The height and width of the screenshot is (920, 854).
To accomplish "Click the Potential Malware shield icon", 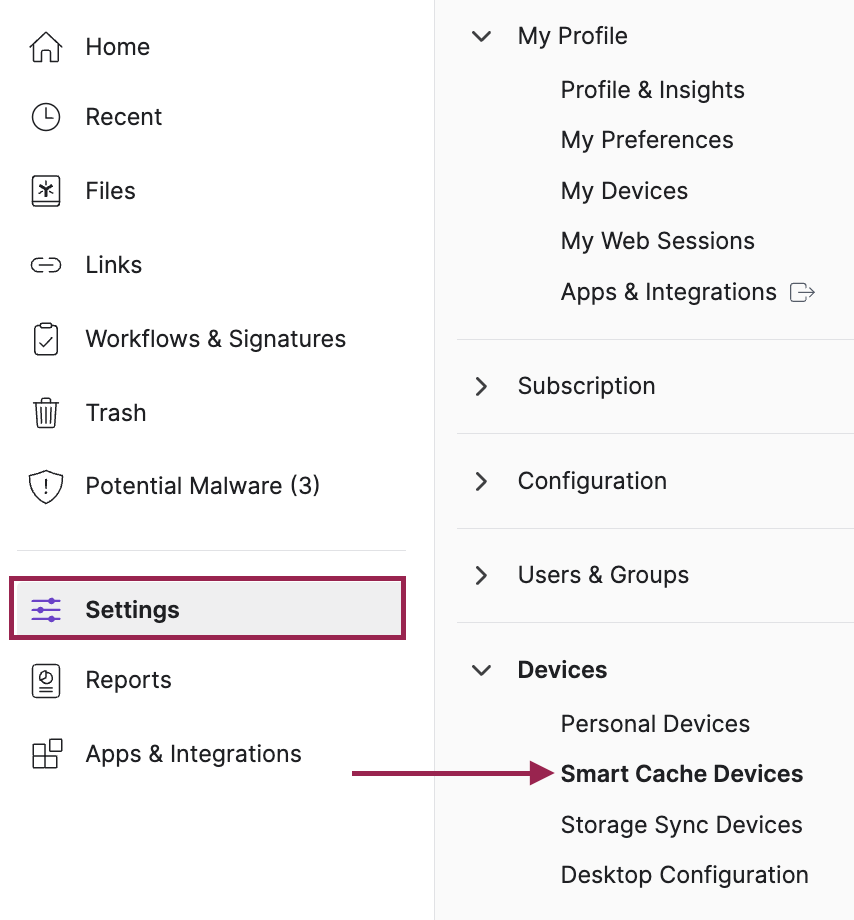I will pos(46,487).
